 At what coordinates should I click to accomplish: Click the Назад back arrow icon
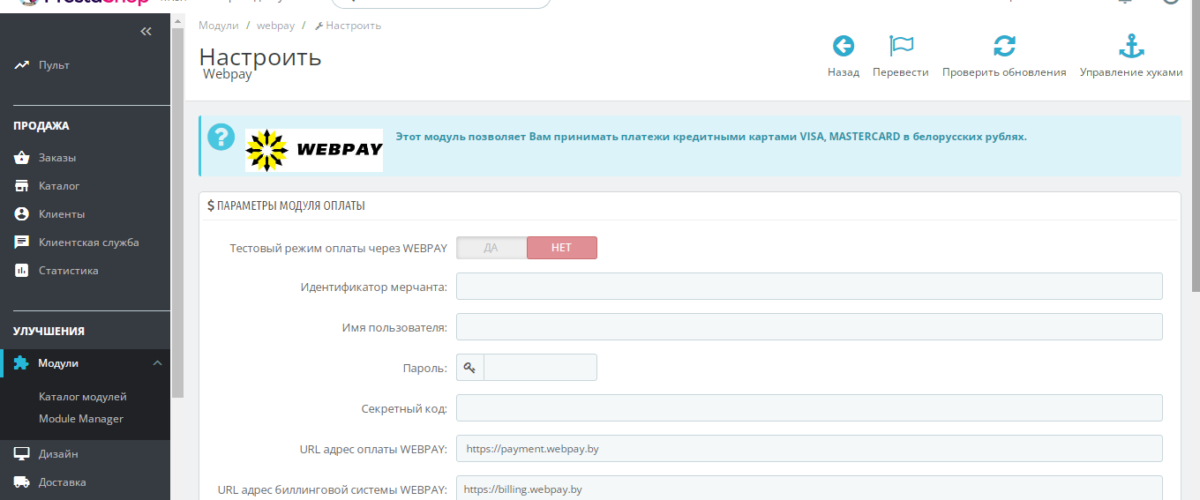[x=843, y=46]
